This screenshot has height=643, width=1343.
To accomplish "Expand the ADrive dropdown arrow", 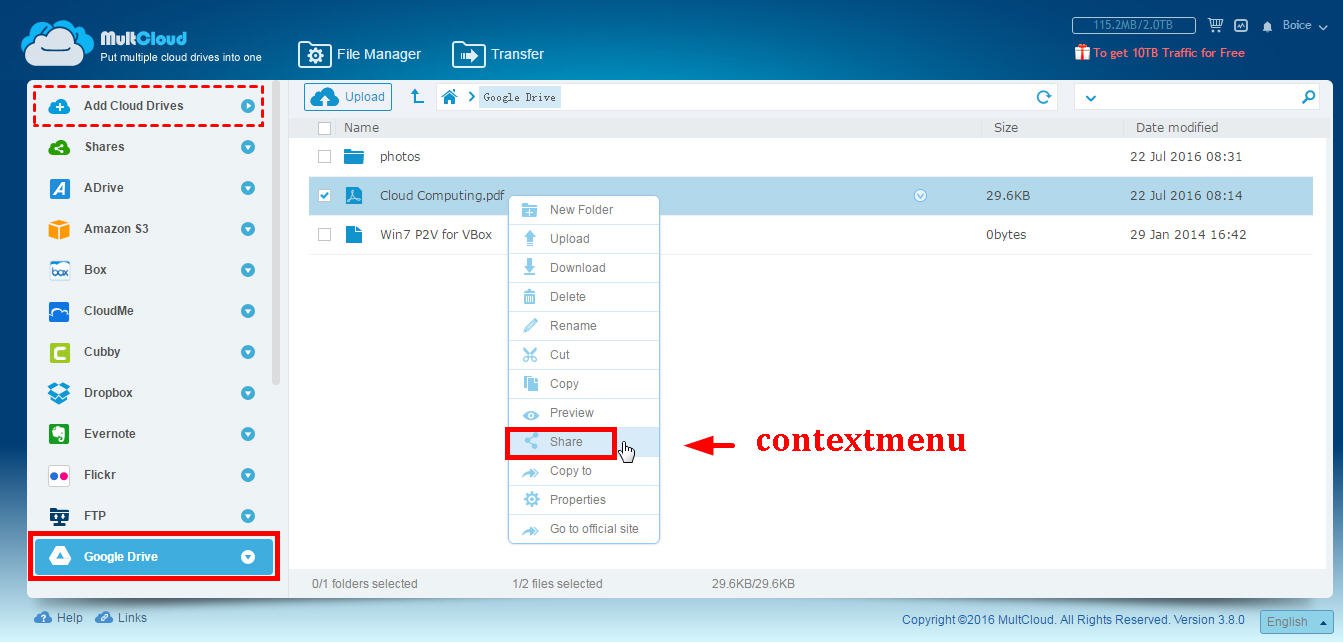I will pos(248,188).
